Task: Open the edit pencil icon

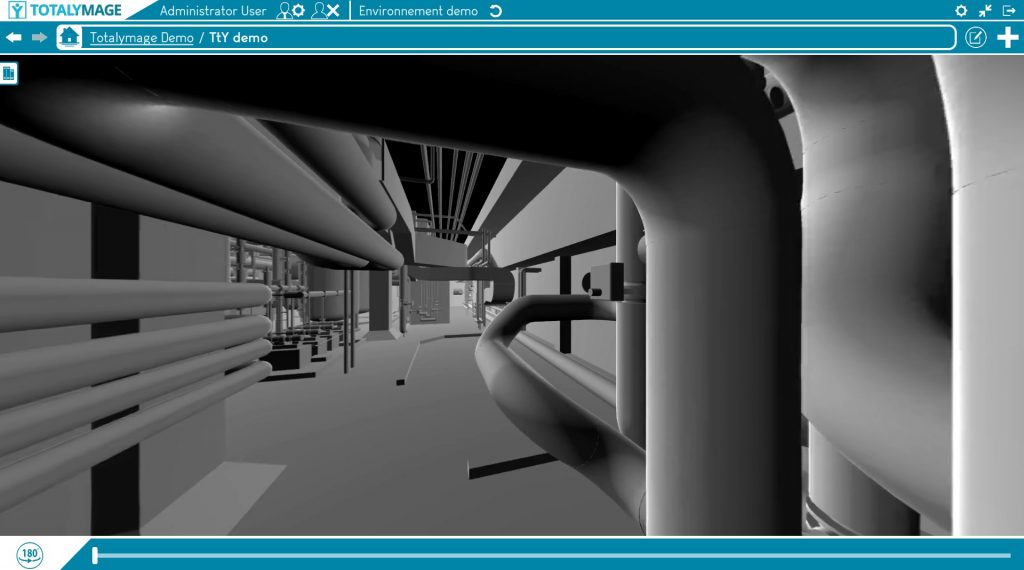Action: [976, 37]
